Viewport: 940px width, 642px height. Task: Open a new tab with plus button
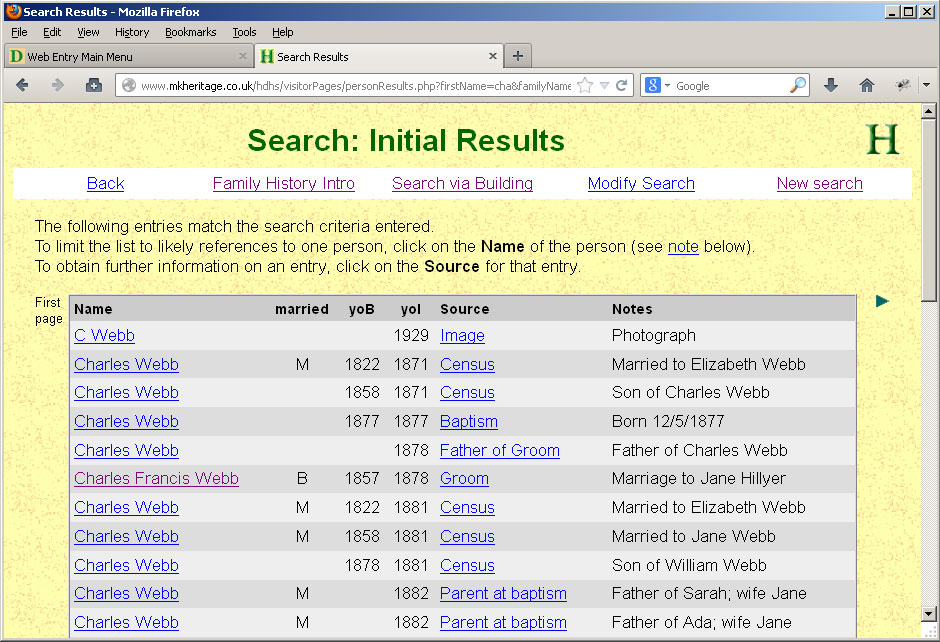[x=517, y=56]
